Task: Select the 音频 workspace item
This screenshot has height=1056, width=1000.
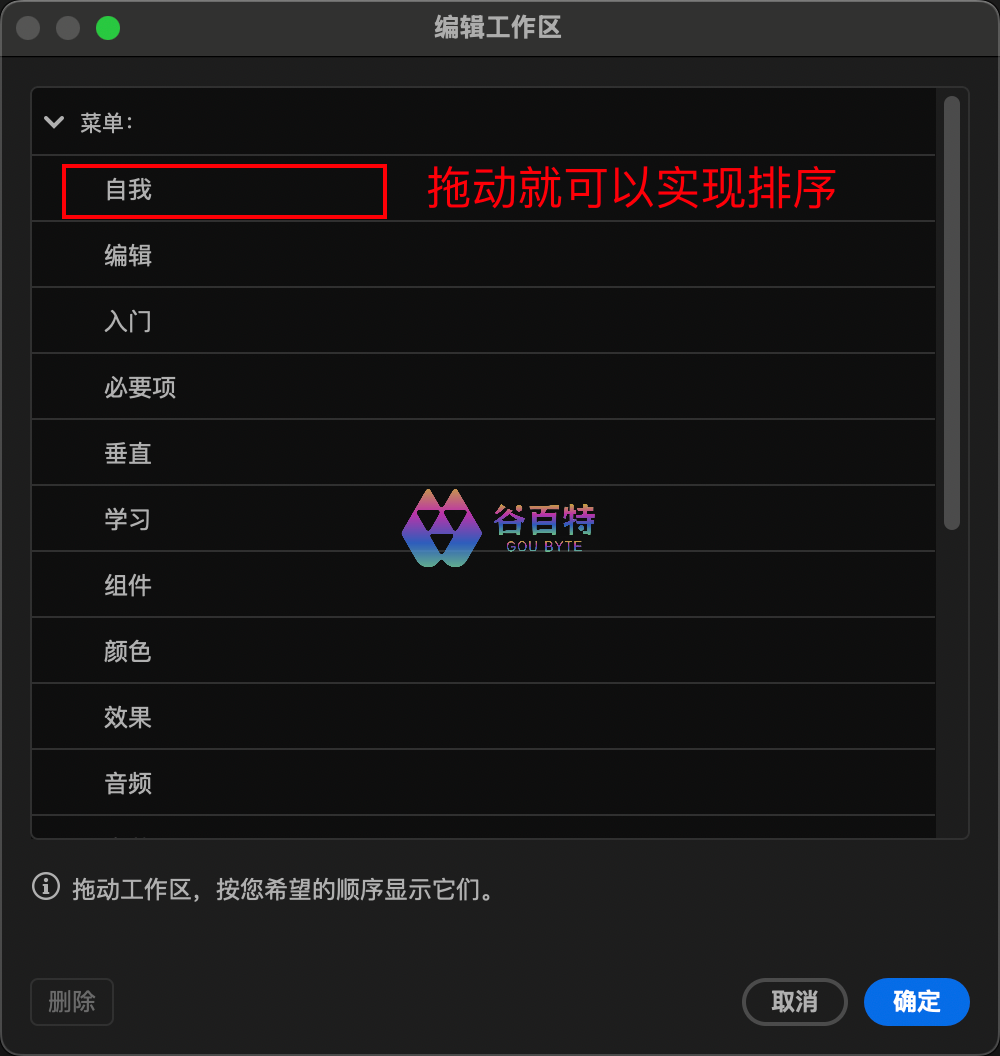Action: [x=484, y=783]
